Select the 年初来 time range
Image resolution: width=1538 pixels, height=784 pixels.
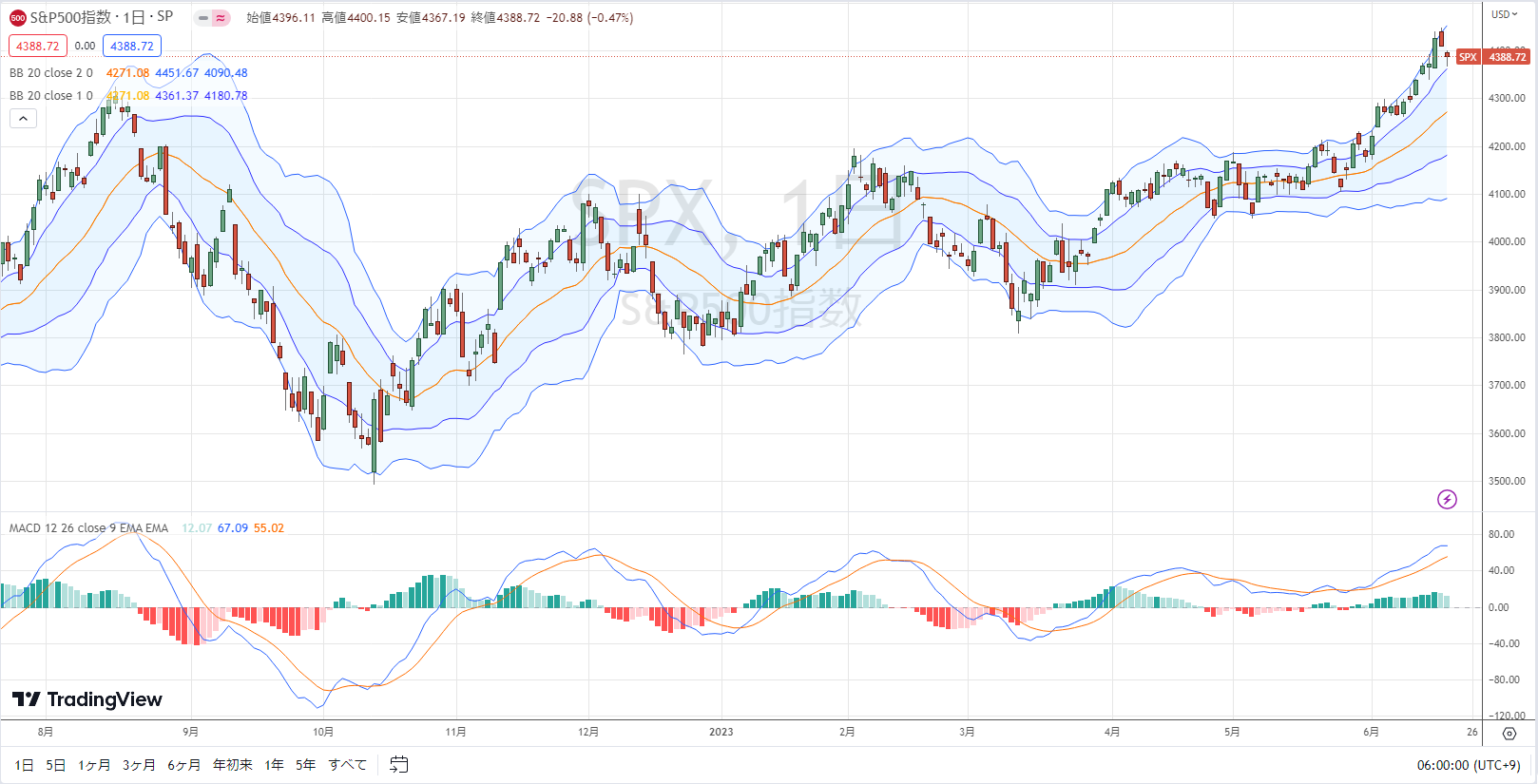[233, 764]
